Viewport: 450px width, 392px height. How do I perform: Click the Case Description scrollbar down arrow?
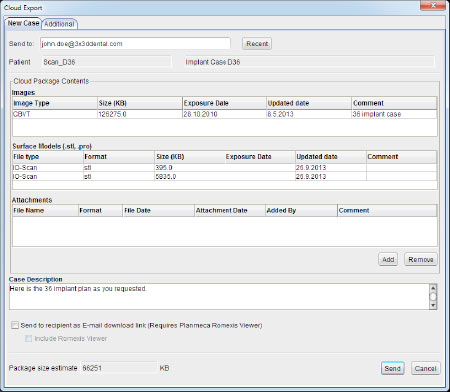[433, 305]
